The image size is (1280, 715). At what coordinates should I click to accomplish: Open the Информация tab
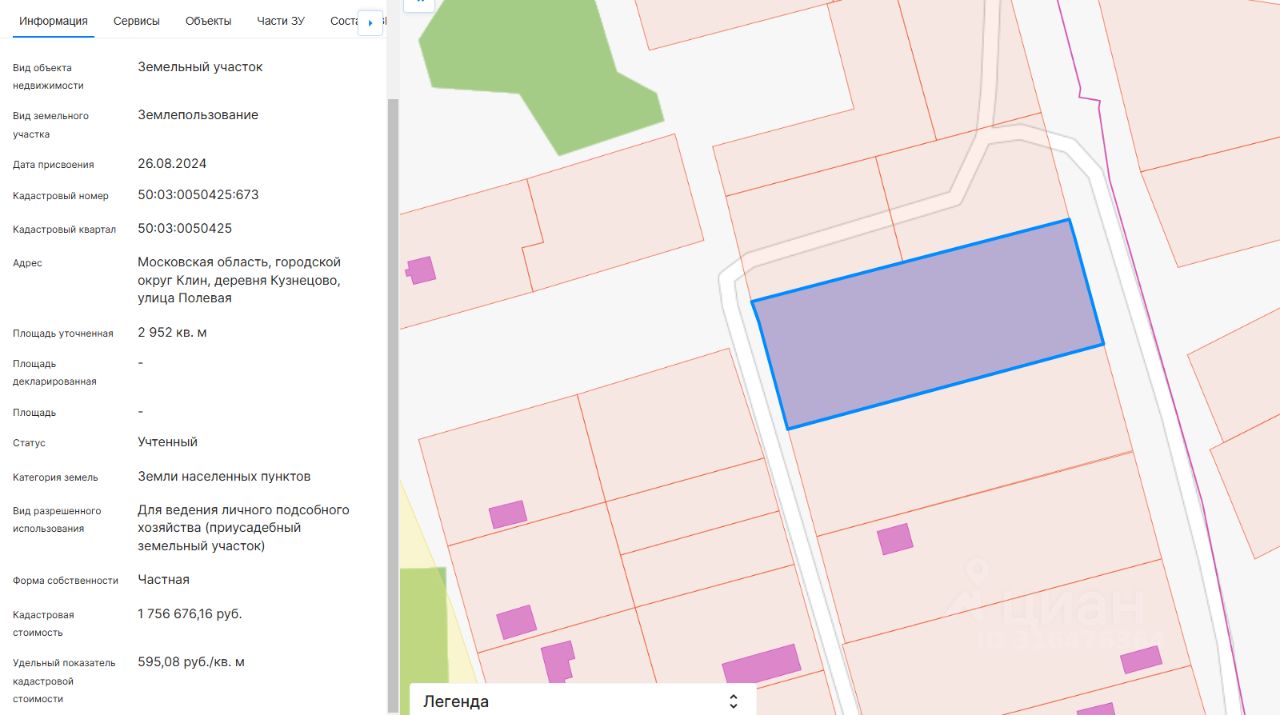(53, 21)
